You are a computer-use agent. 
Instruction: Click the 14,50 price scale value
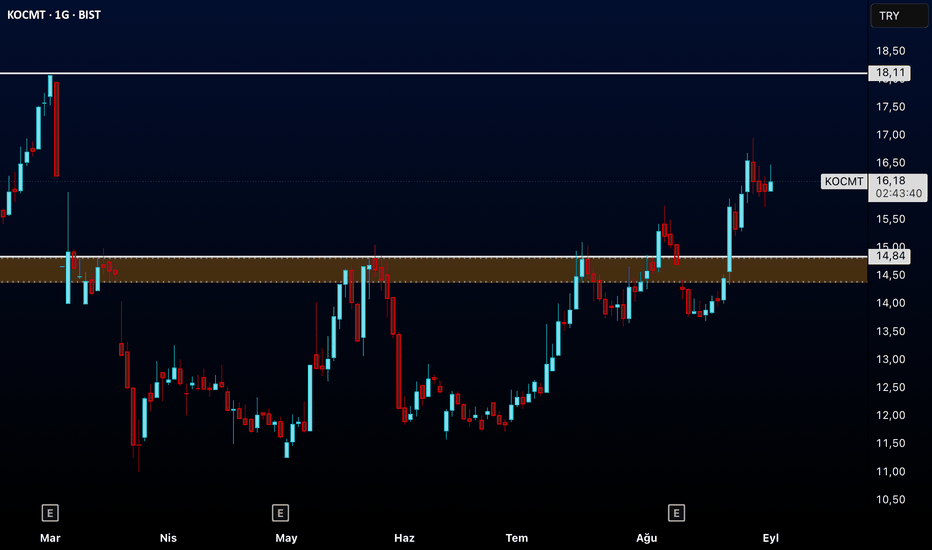[890, 275]
